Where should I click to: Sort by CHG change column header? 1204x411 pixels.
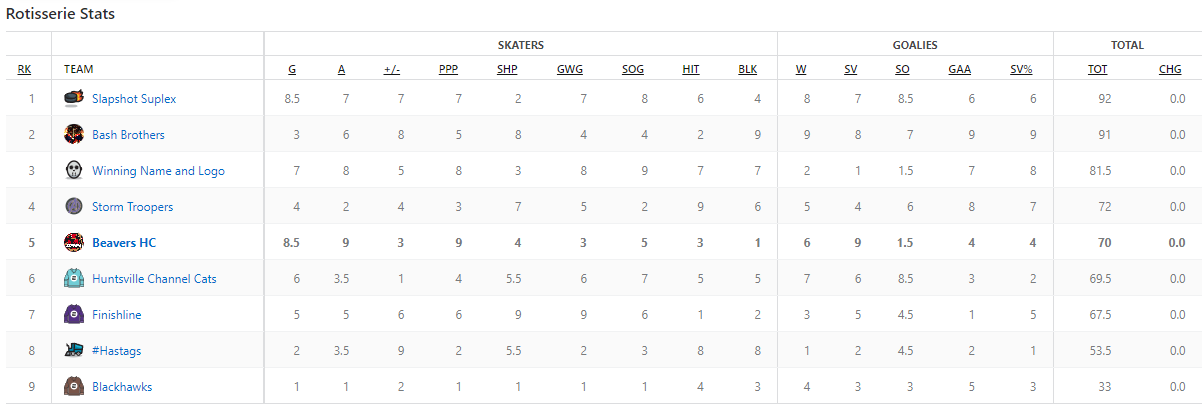[x=1170, y=70]
